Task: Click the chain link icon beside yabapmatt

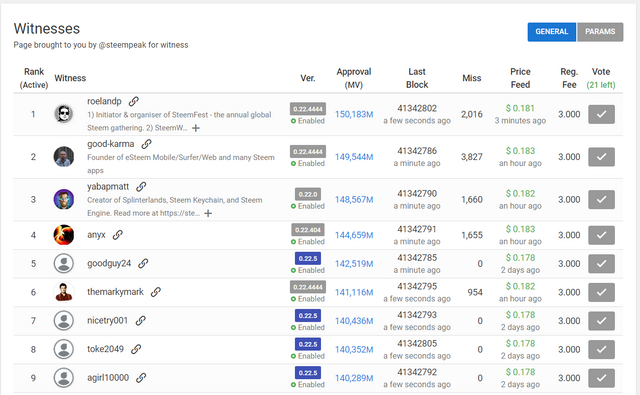Action: coord(141,186)
